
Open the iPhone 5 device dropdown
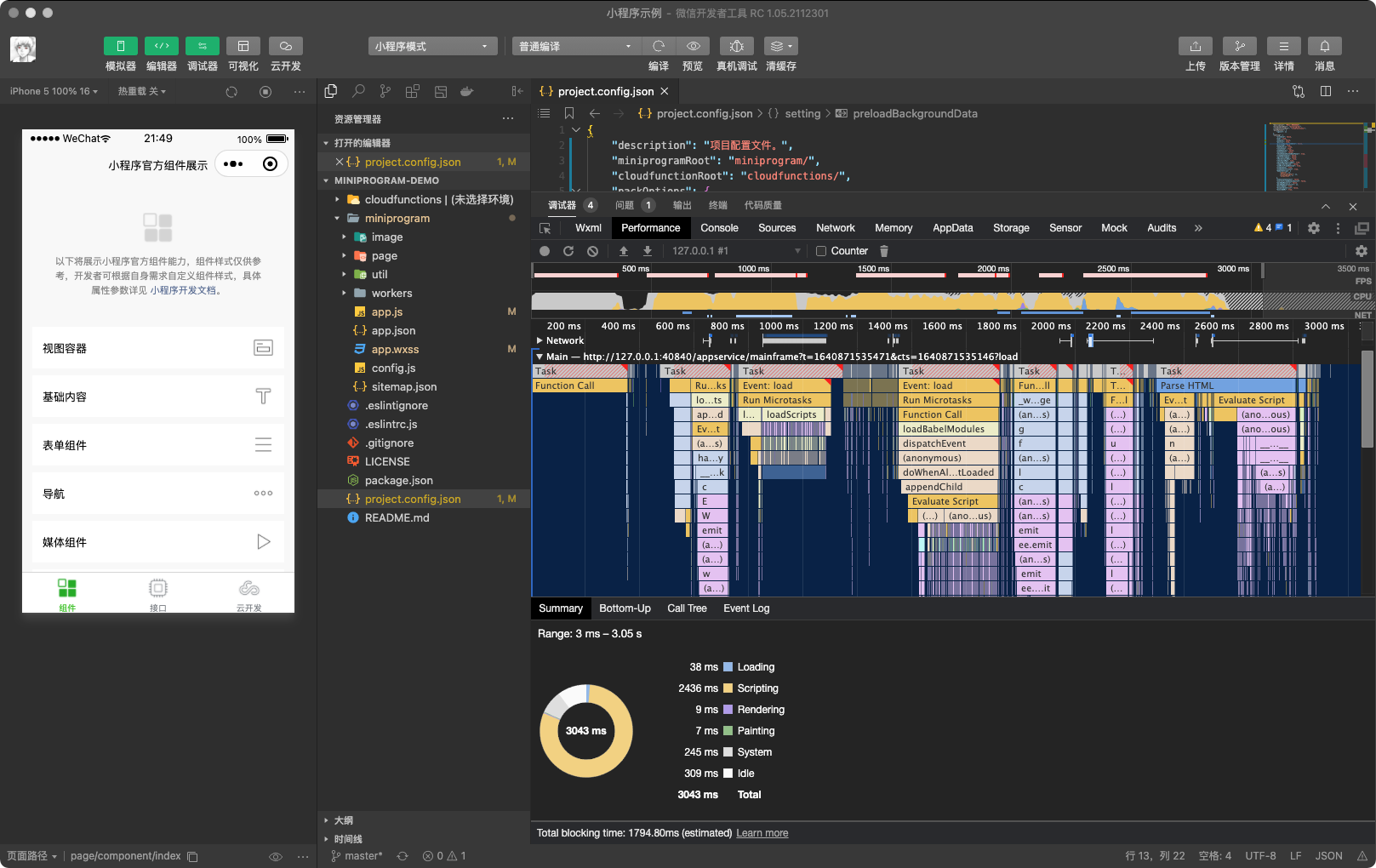coord(54,91)
